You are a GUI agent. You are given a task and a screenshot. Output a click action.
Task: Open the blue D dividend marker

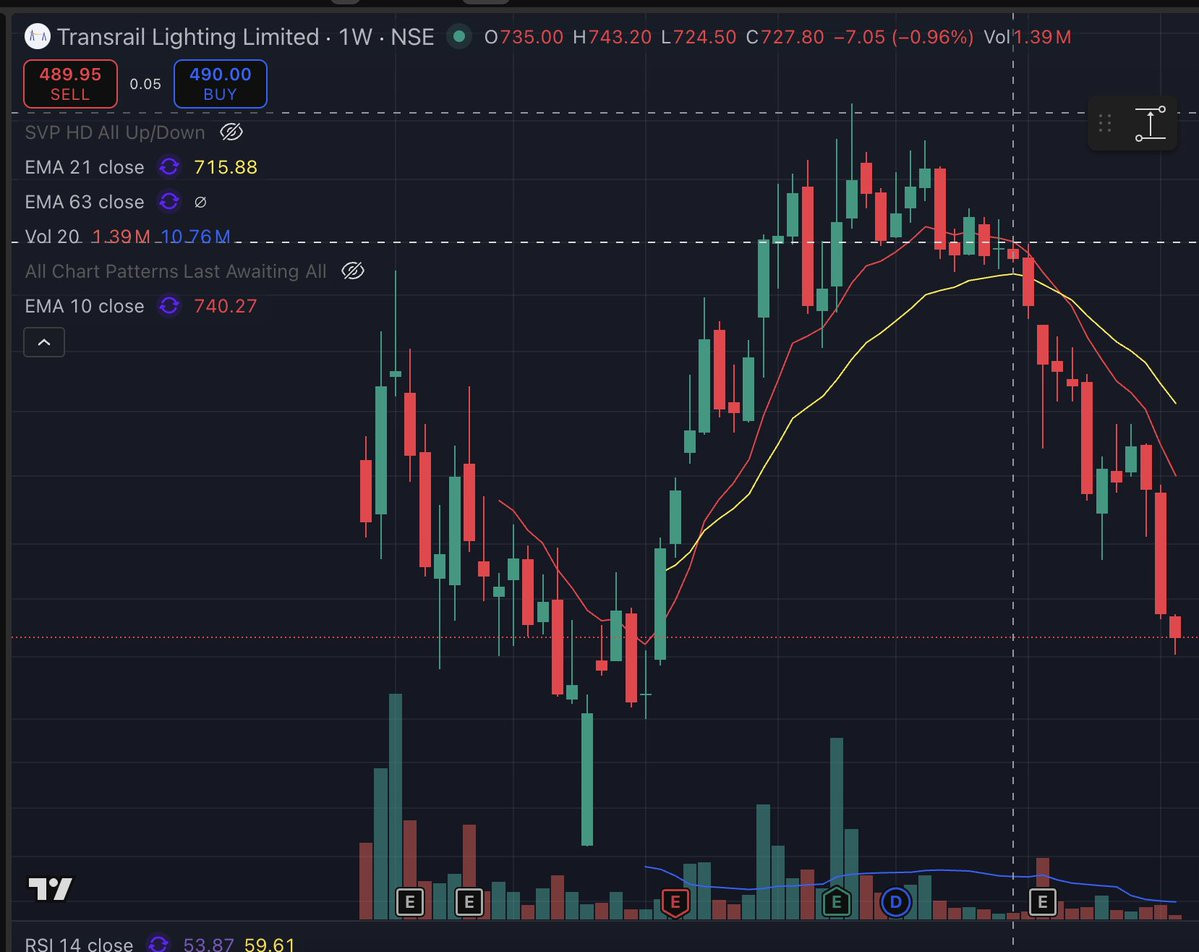[x=895, y=902]
